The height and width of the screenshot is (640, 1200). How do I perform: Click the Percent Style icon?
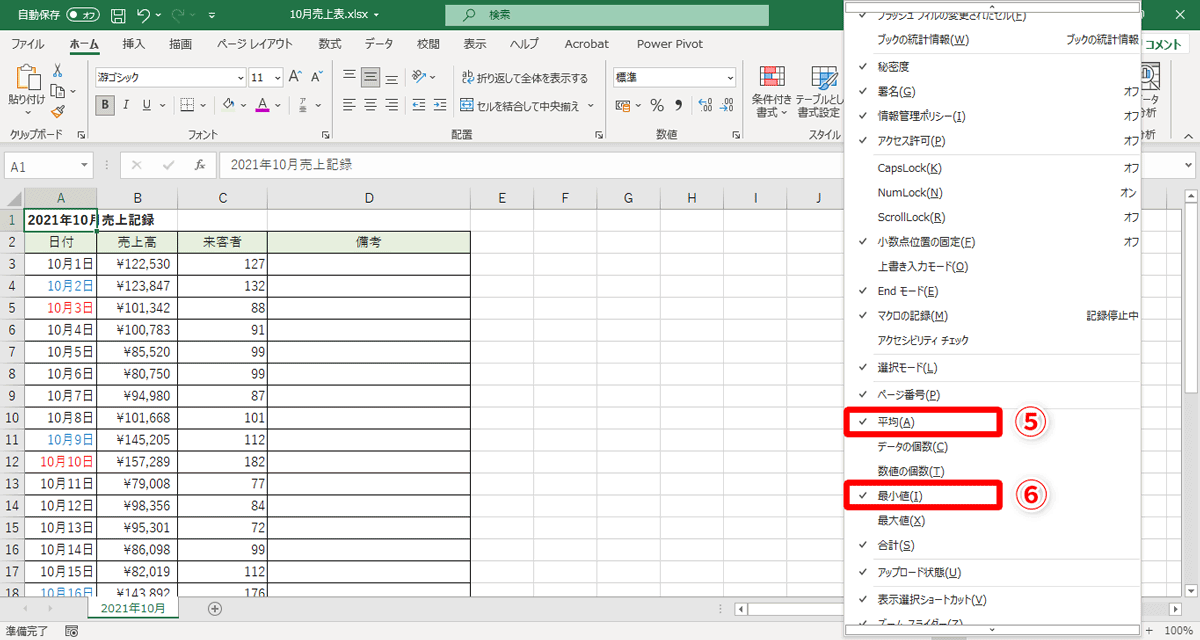click(x=657, y=105)
